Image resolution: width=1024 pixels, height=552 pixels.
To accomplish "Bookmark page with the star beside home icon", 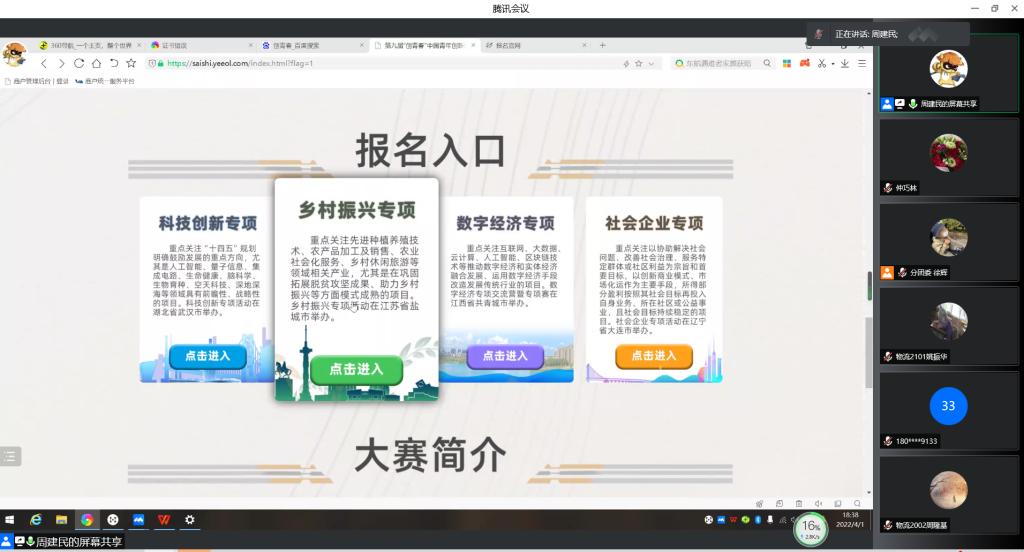I will pos(131,63).
